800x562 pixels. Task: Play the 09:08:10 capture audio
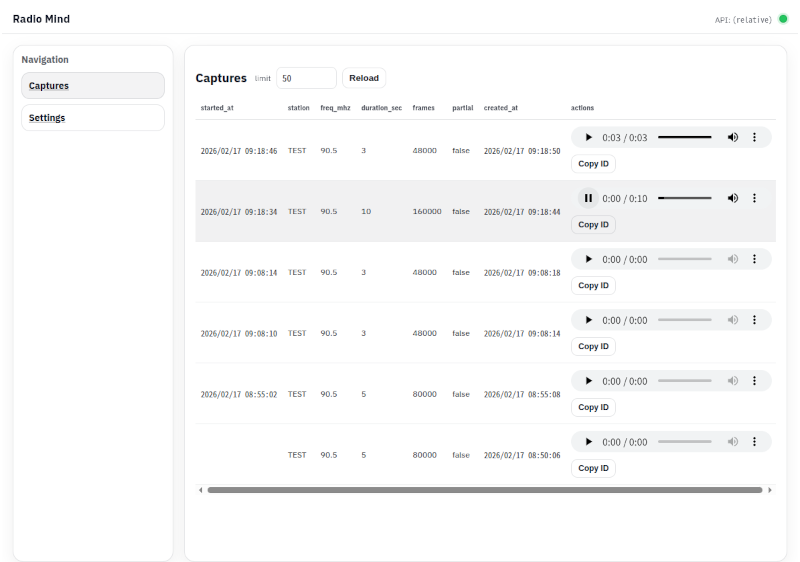(x=588, y=320)
